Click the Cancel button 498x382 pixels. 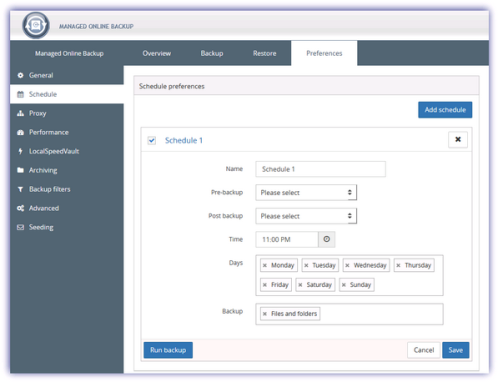424,350
